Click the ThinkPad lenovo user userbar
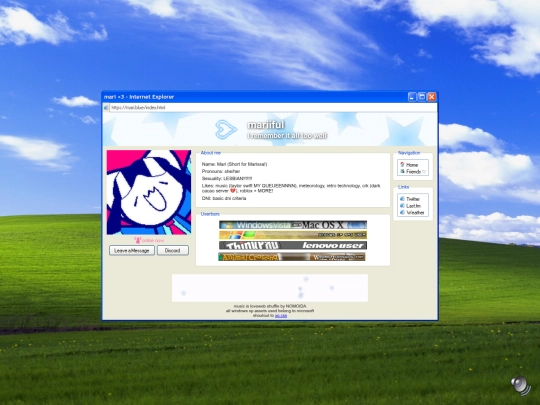This screenshot has height=405, width=540. pyautogui.click(x=293, y=245)
